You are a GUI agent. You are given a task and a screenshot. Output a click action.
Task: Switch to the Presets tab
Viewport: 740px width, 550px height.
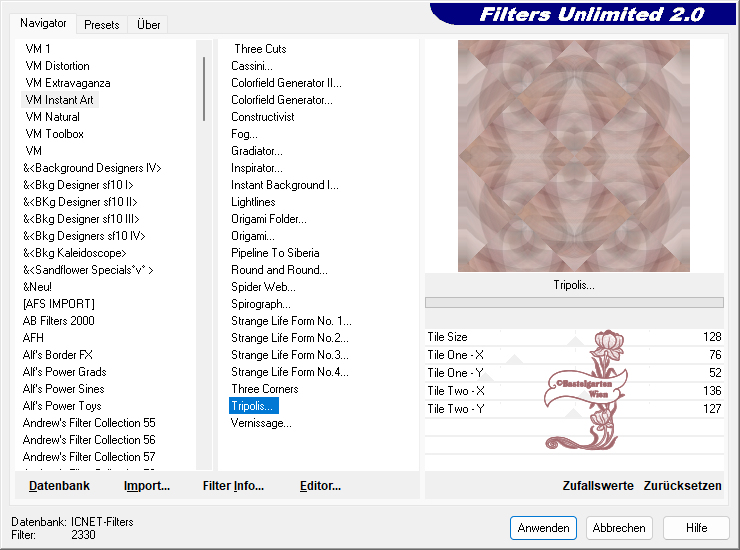click(102, 24)
